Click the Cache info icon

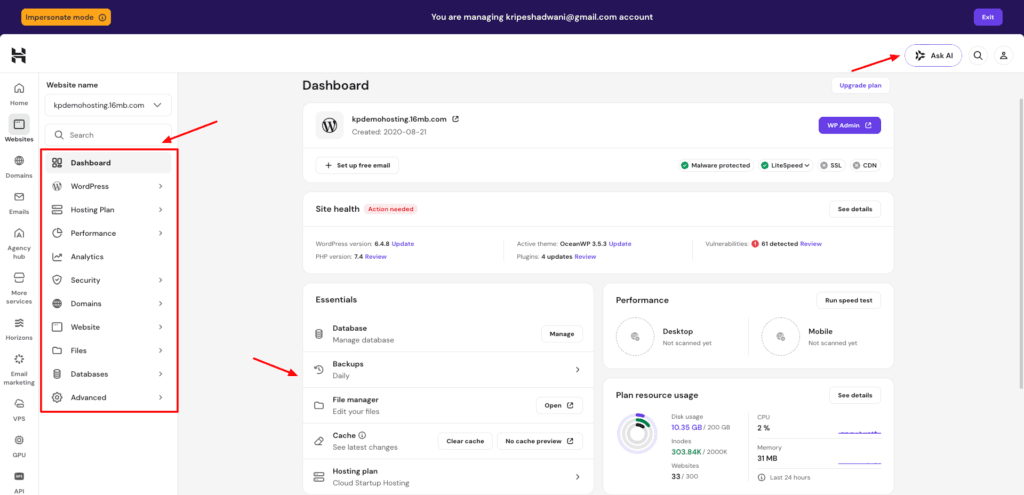362,435
